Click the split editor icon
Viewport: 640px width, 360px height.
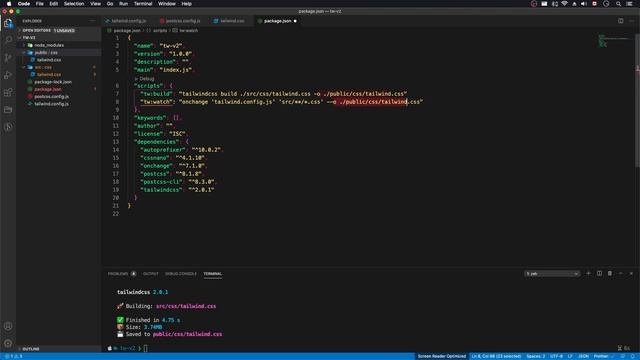(x=620, y=21)
